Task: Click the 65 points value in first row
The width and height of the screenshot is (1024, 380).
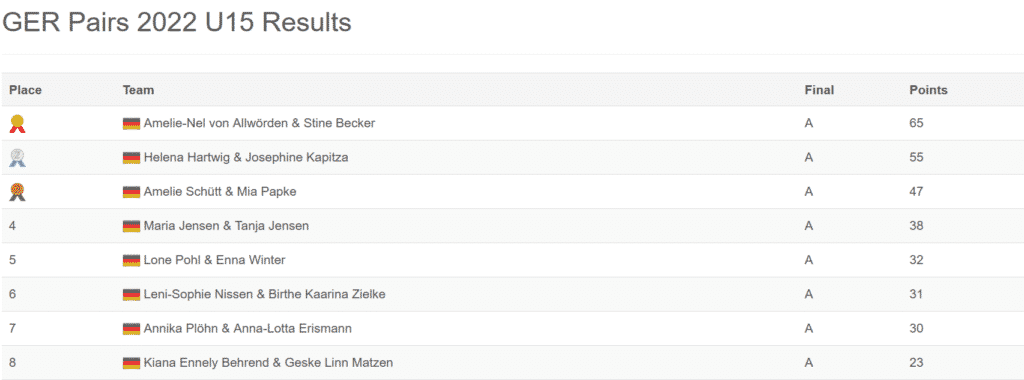Action: (916, 123)
